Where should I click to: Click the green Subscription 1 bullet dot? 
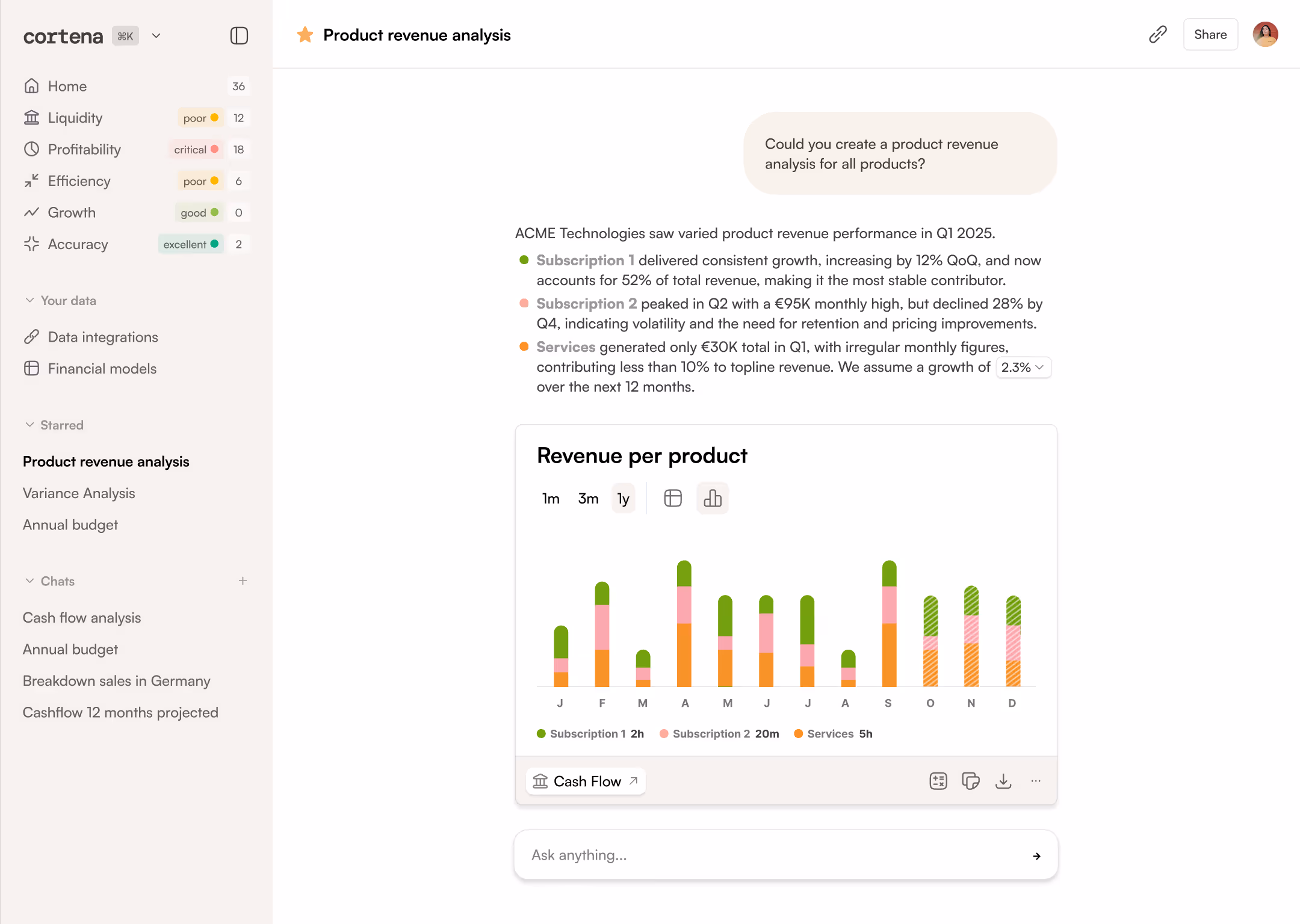pos(524,260)
